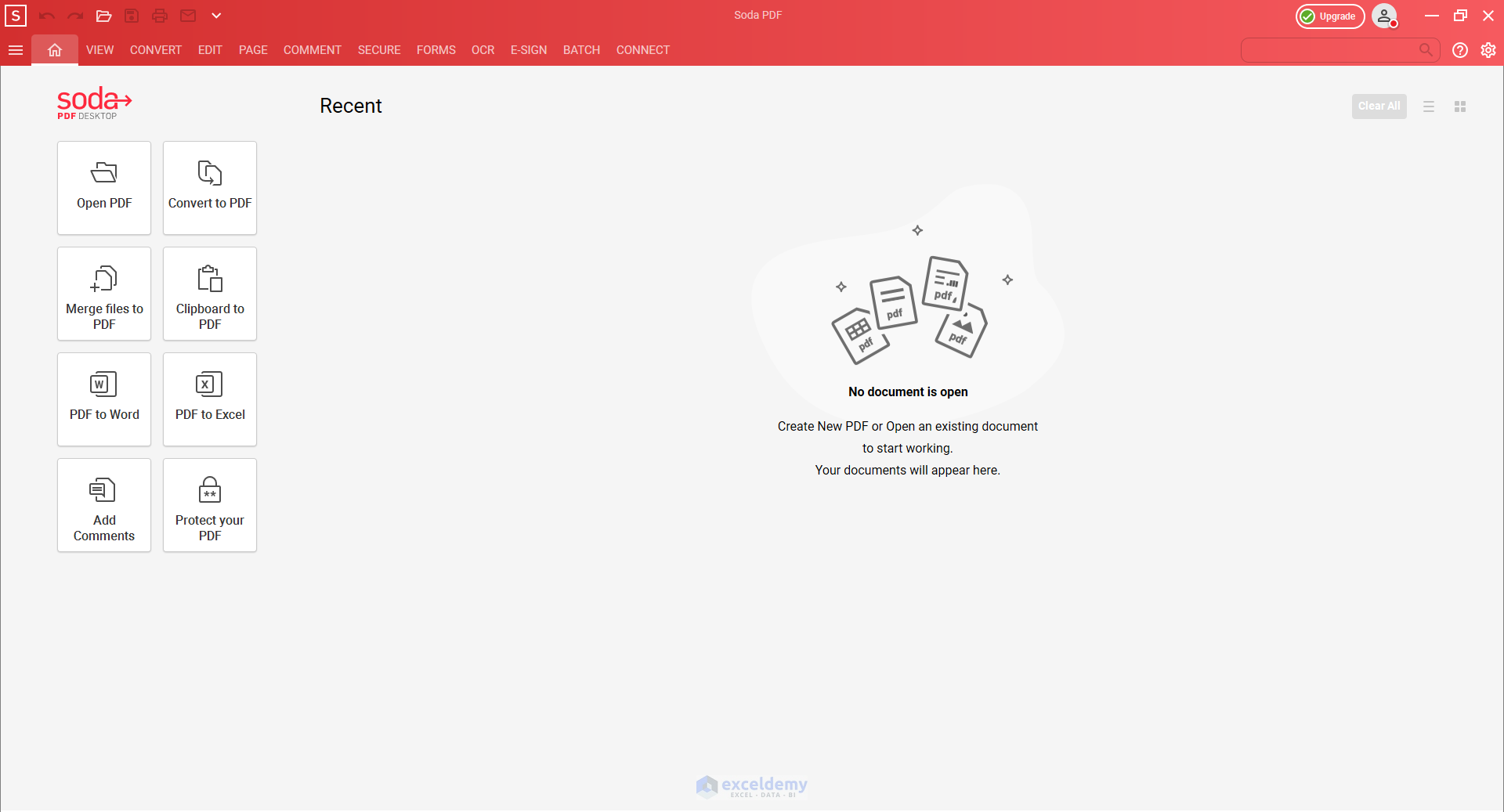The image size is (1504, 812).
Task: Click the 'No document is open' message
Action: click(908, 392)
